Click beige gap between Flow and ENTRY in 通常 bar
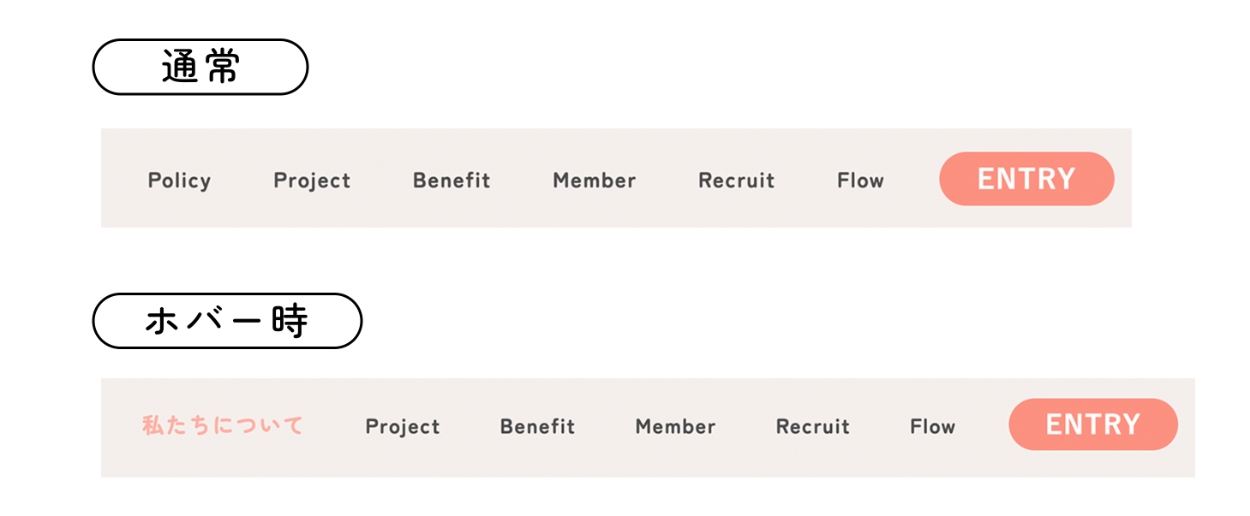1250x516 pixels. pyautogui.click(x=912, y=181)
